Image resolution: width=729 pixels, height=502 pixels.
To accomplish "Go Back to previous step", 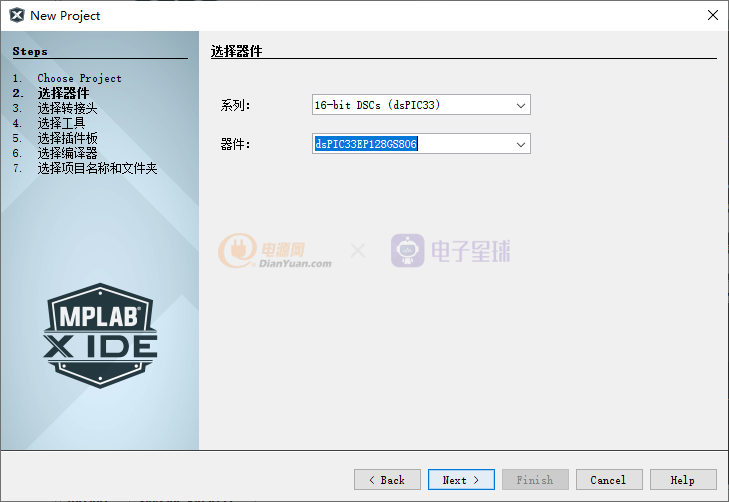I will 387,480.
